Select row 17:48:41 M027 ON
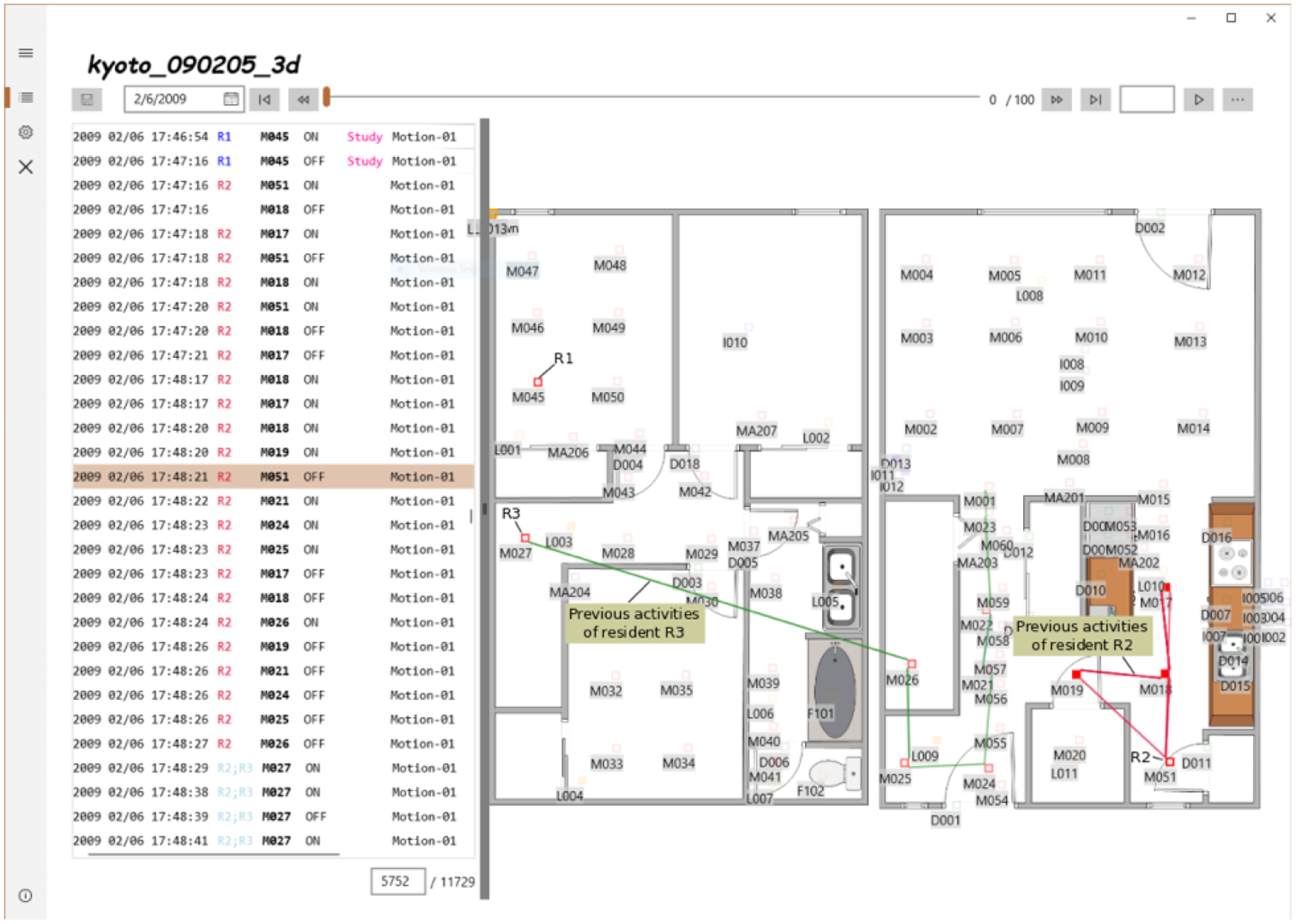 pos(273,841)
